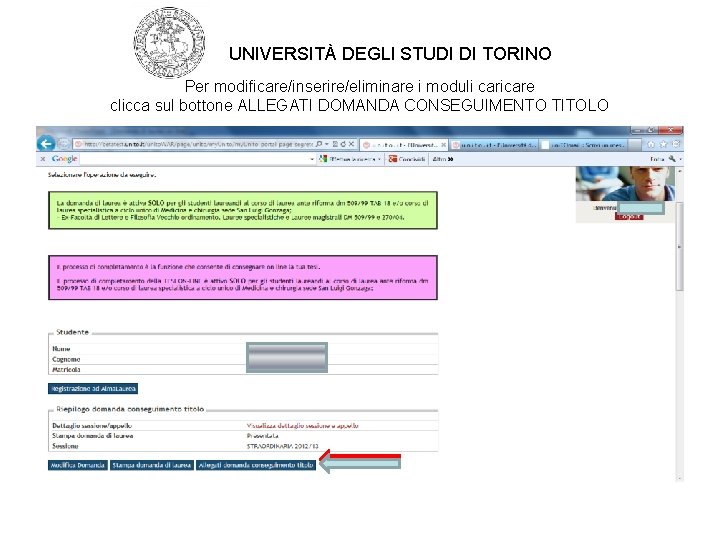The height and width of the screenshot is (540, 720).
Task: Click Allegati domanda conseguimento titolo button
Action: click(256, 465)
